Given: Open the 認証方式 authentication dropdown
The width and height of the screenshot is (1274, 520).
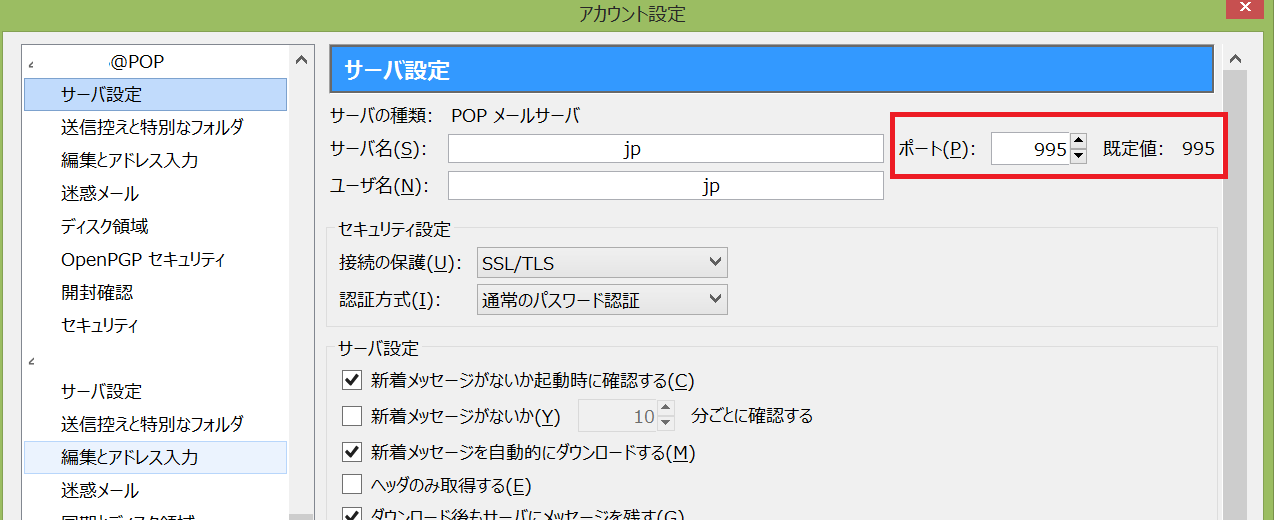Looking at the screenshot, I should coord(602,299).
